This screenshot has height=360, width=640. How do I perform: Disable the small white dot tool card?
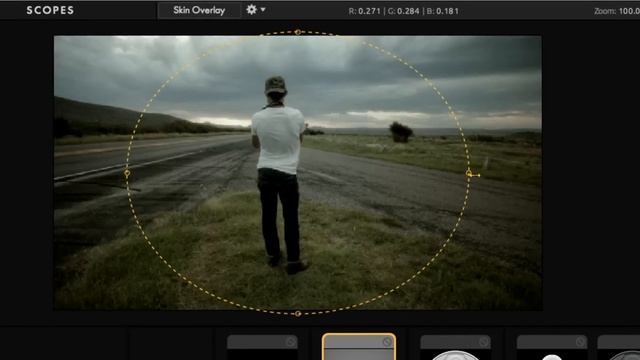click(580, 342)
